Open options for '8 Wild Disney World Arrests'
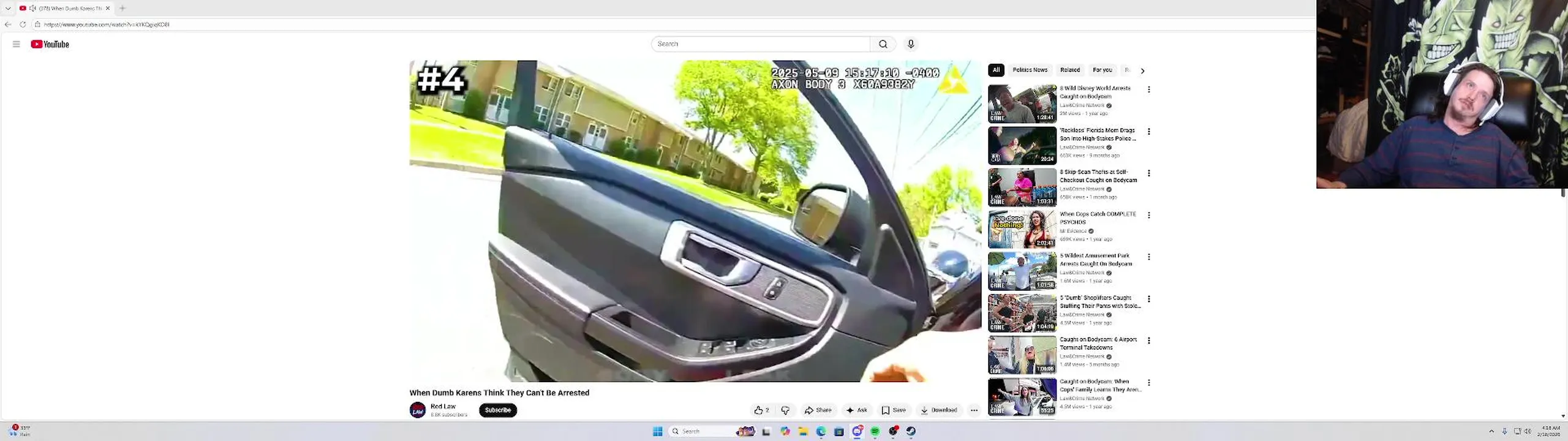Image resolution: width=1568 pixels, height=441 pixels. (x=1149, y=89)
